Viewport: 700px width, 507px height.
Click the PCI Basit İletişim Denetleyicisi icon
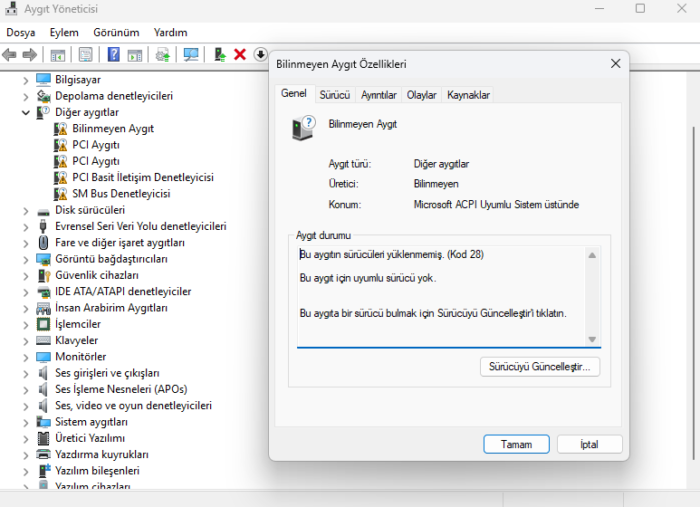coord(60,178)
